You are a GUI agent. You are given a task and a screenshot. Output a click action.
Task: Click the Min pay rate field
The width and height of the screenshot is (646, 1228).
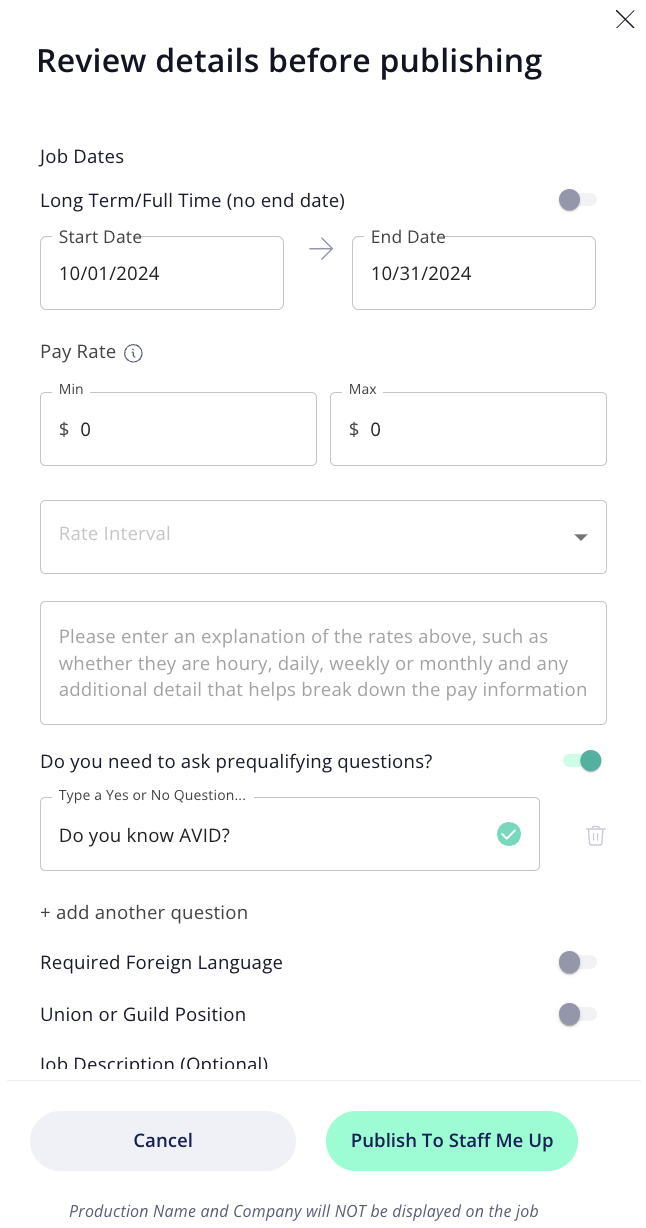point(178,429)
